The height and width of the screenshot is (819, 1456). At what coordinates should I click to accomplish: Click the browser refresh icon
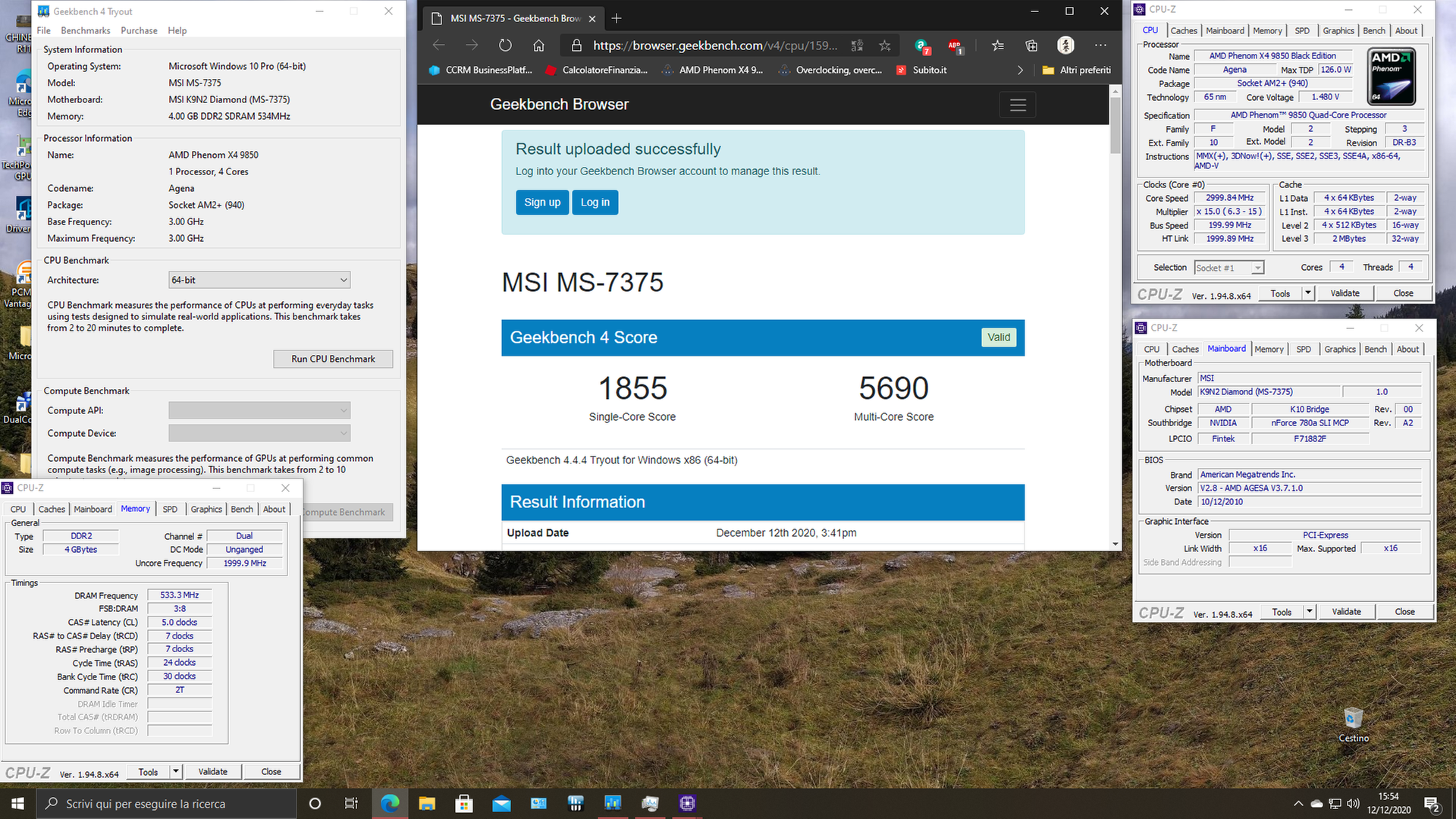505,45
